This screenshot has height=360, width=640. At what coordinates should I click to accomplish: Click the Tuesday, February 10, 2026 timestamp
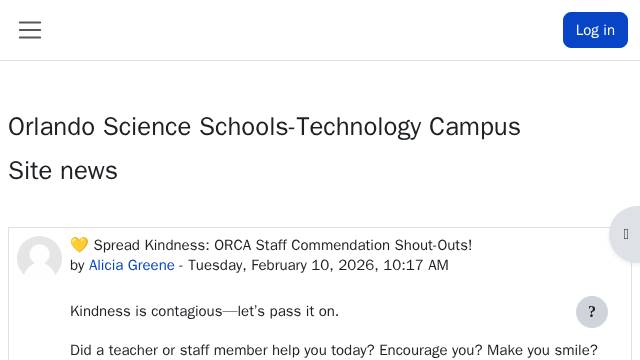point(282,265)
